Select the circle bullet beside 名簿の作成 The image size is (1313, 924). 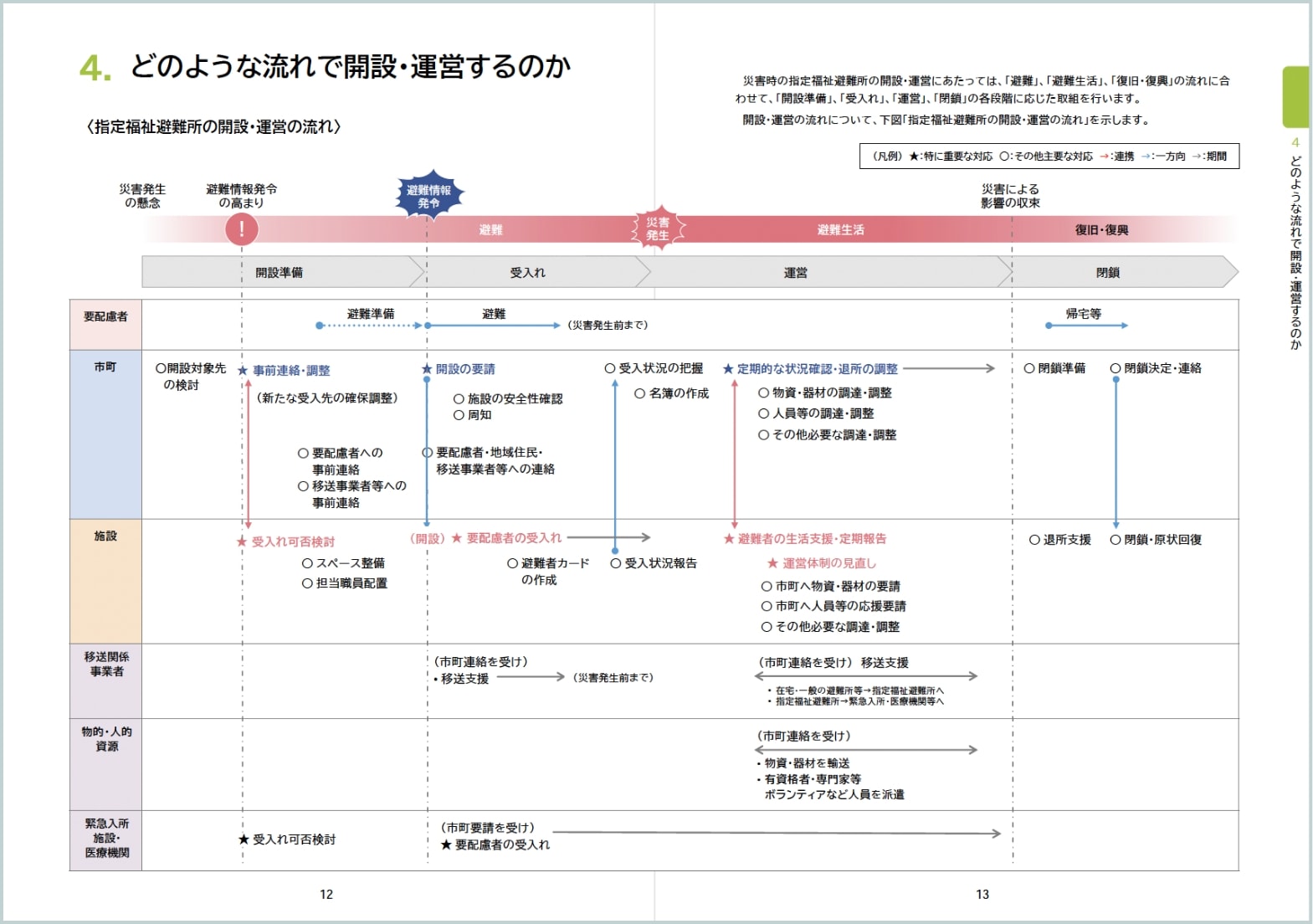coord(639,393)
